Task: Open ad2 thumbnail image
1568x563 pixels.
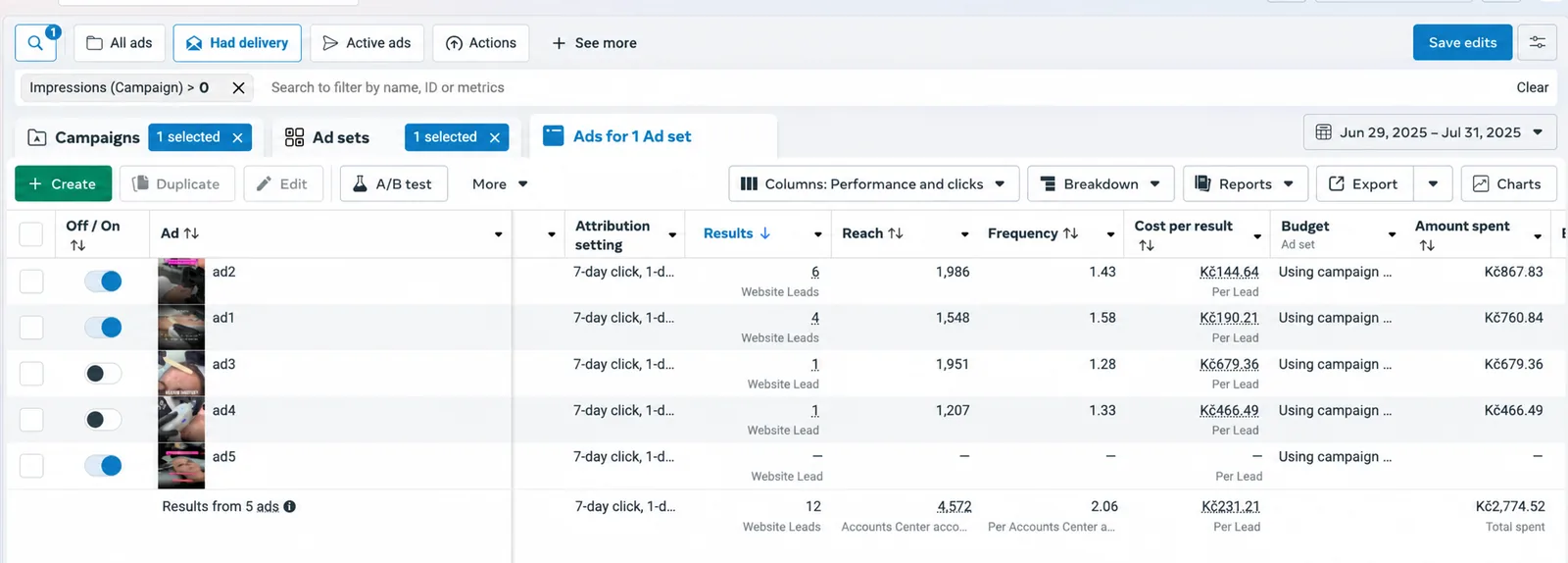Action: pyautogui.click(x=181, y=281)
